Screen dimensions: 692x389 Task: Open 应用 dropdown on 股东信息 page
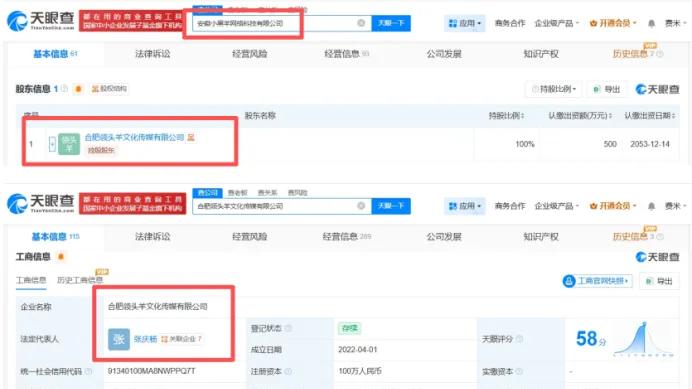click(x=464, y=23)
